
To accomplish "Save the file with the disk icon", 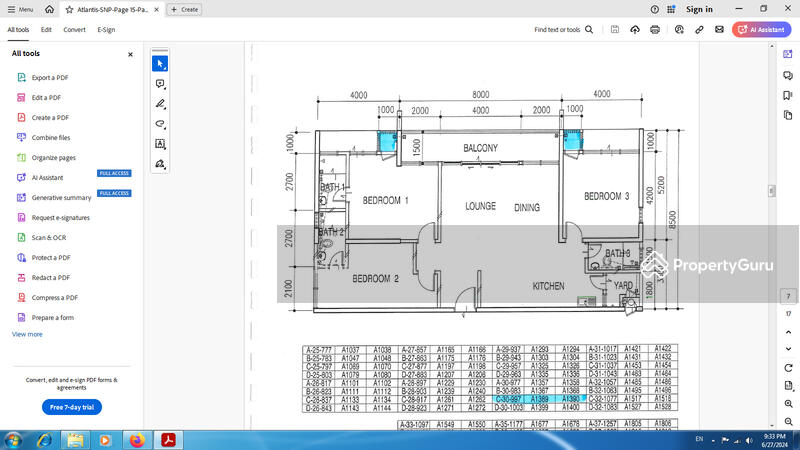I will 615,30.
